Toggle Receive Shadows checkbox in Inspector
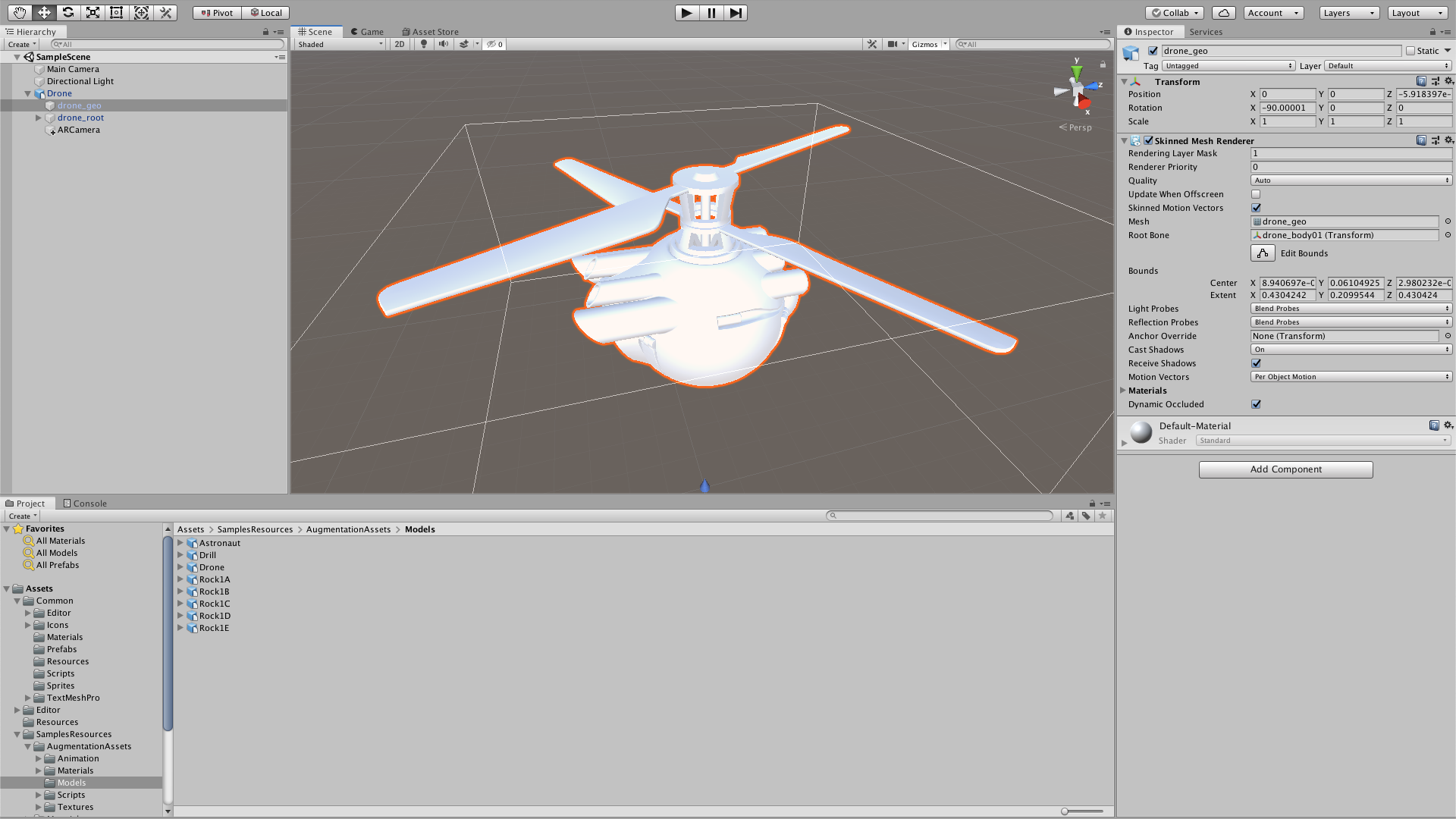The image size is (1456, 819). (1256, 363)
